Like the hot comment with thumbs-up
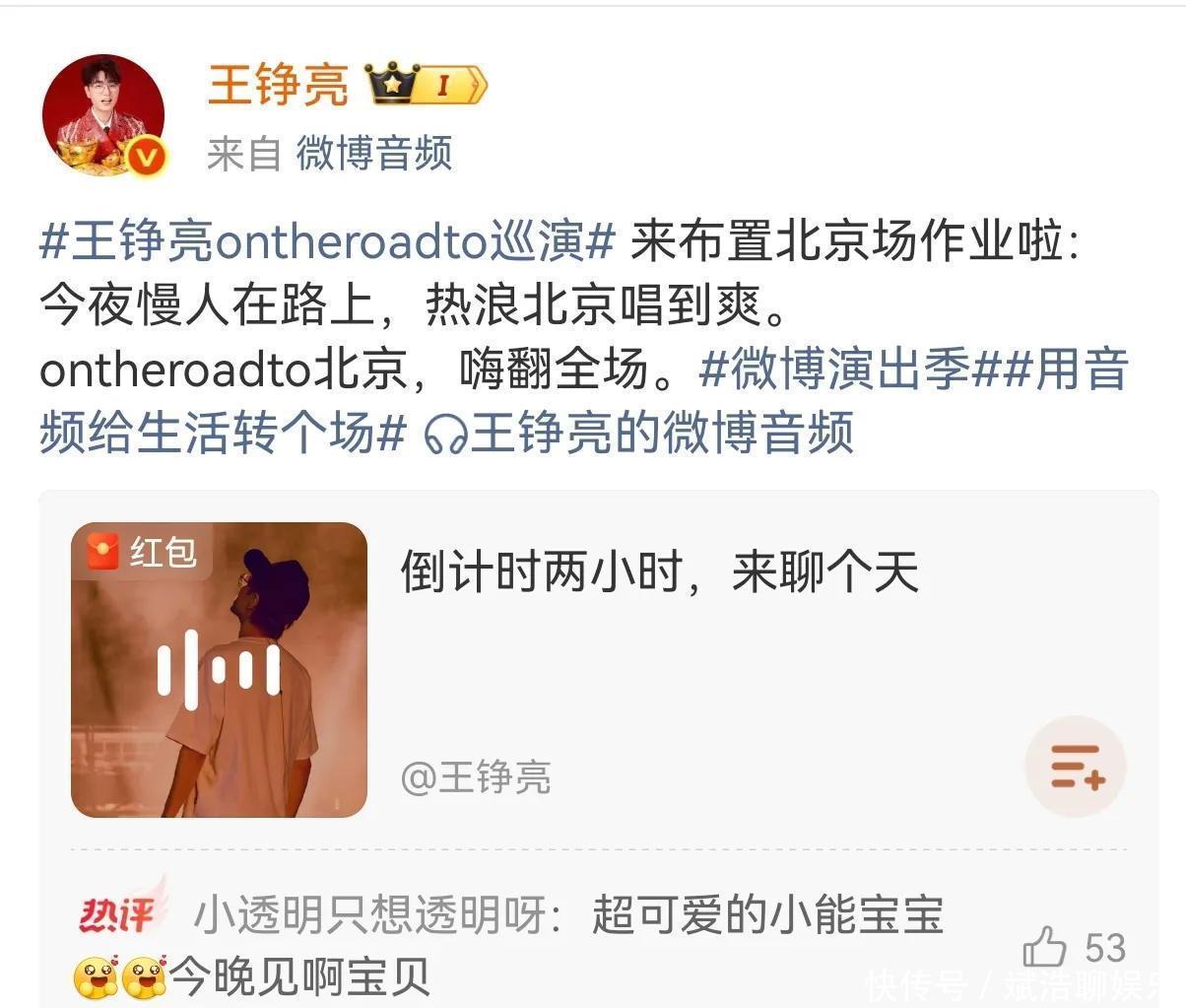 tap(1044, 948)
